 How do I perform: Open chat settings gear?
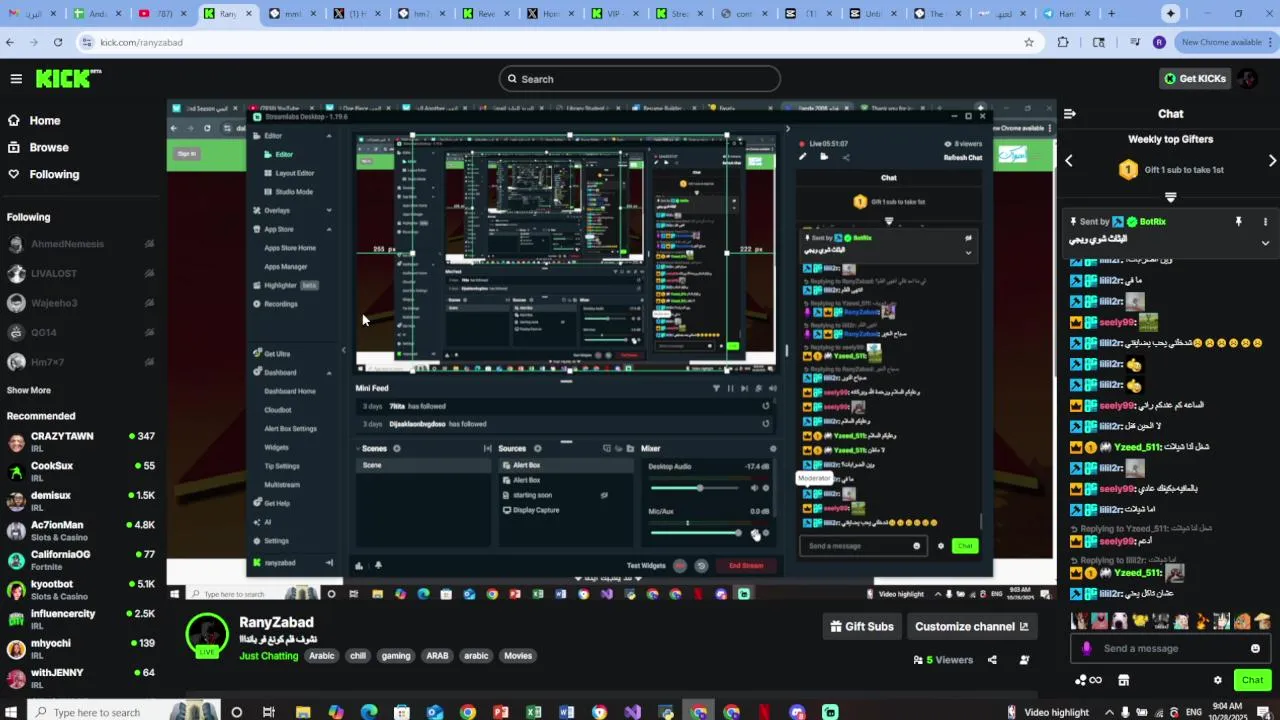[x=1217, y=680]
